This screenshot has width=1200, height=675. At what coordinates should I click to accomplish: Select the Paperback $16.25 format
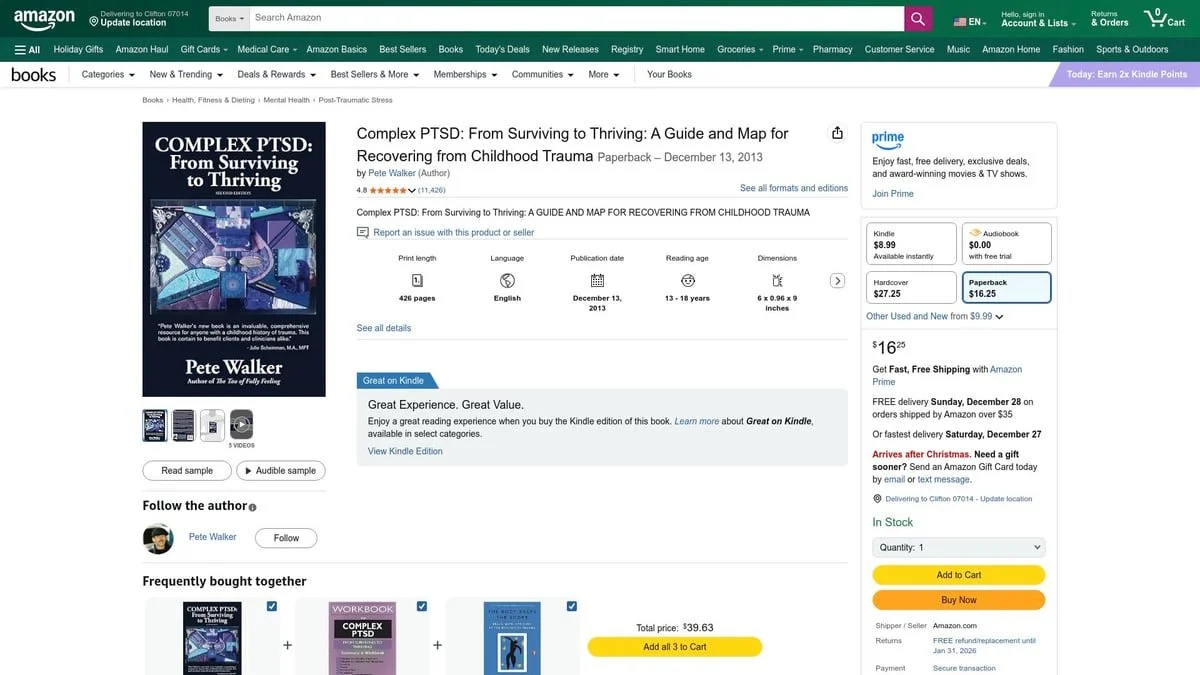click(1006, 288)
